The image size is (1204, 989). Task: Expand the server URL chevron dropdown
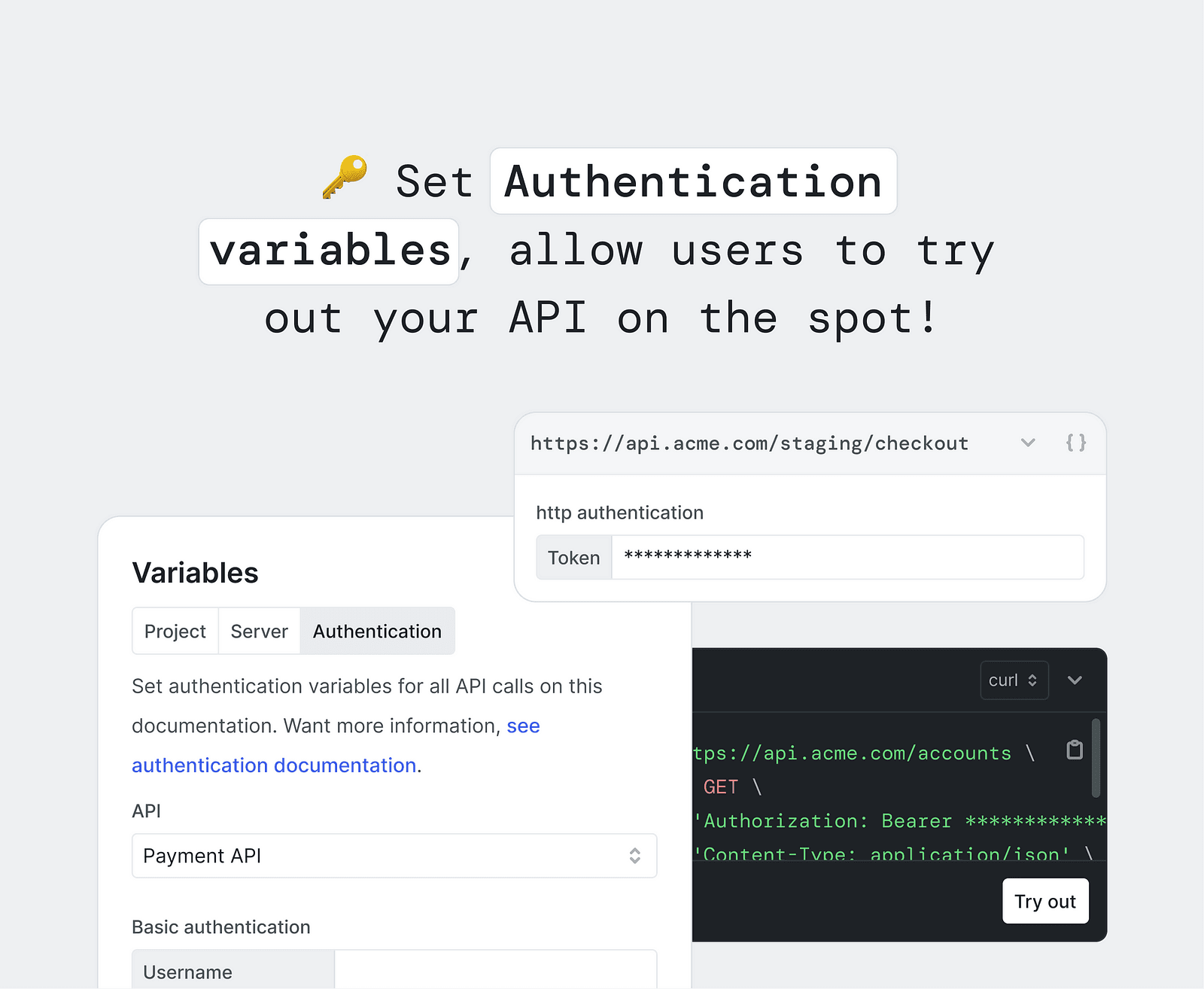coord(1028,443)
